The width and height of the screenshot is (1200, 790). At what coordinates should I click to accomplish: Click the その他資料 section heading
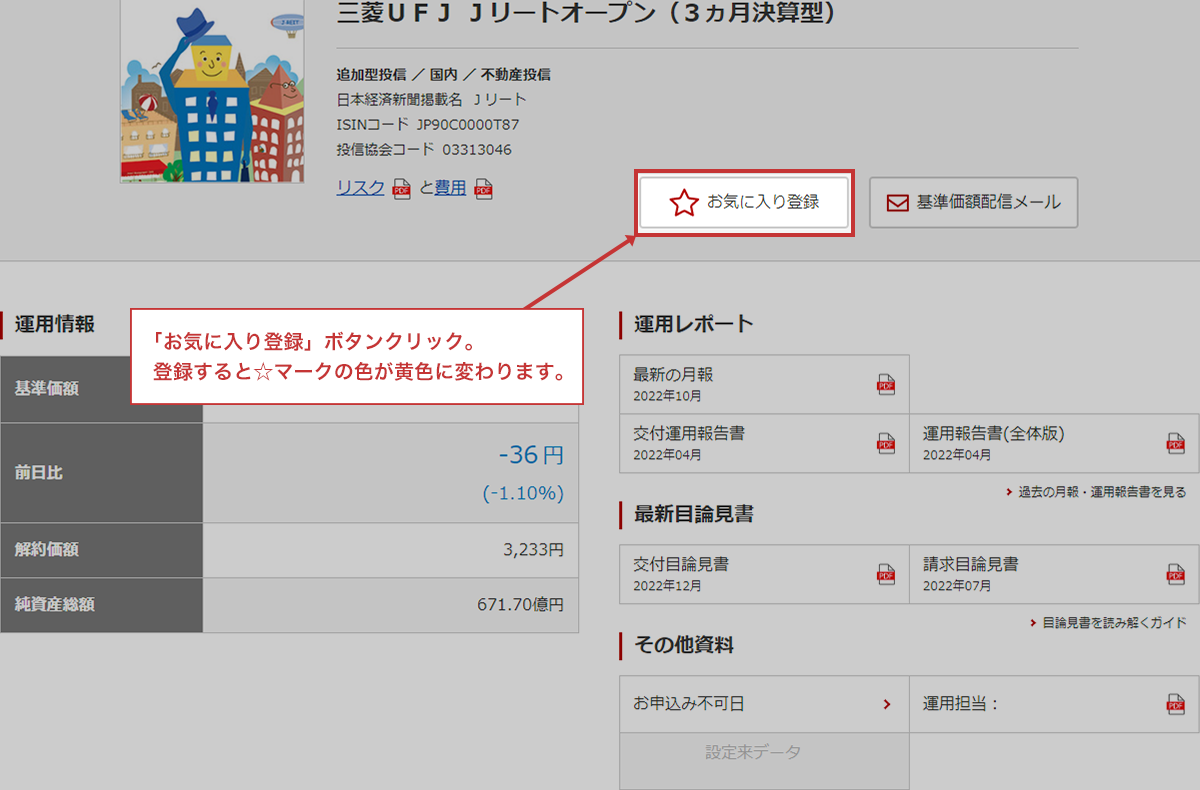pyautogui.click(x=683, y=646)
